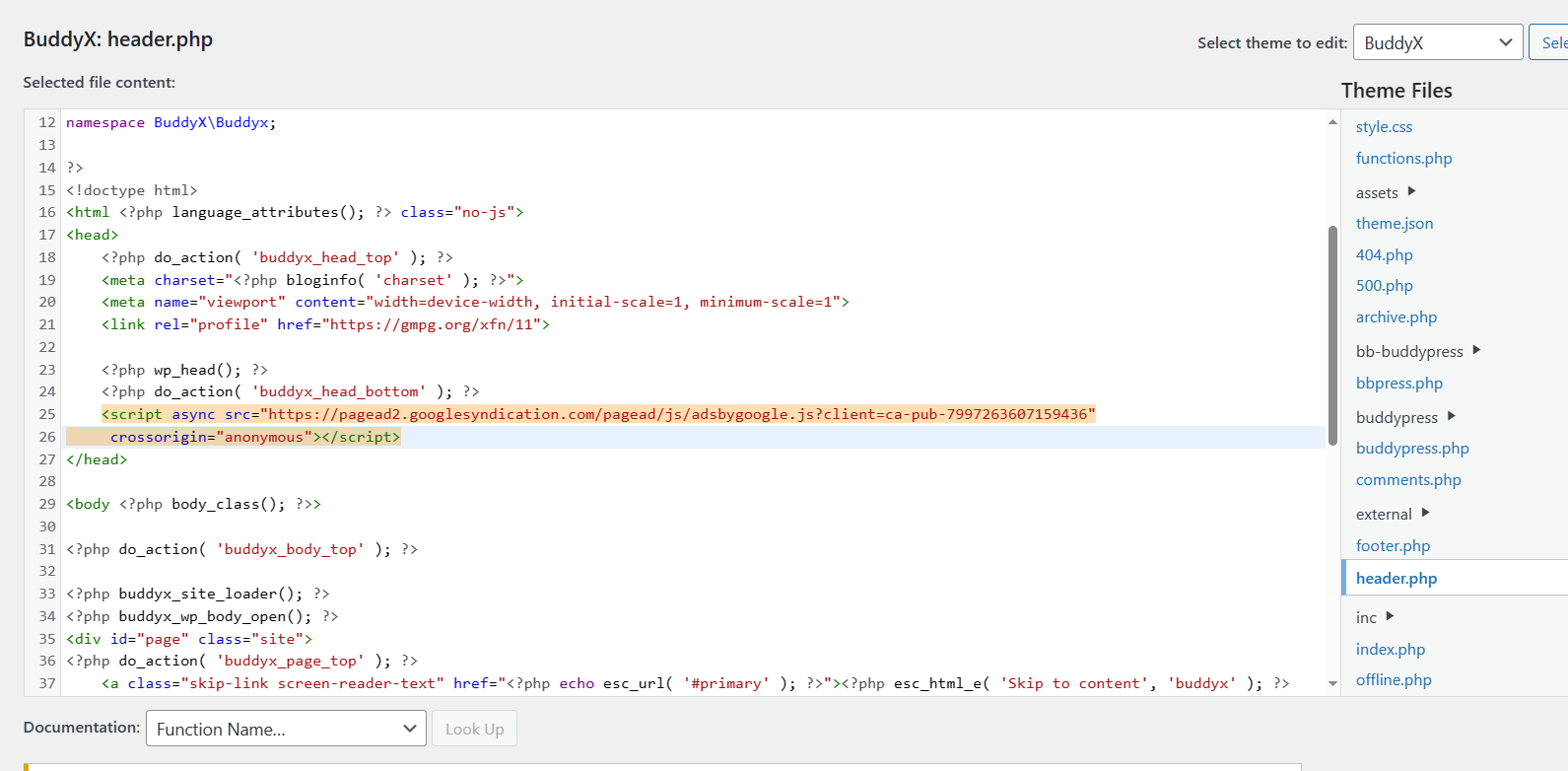Click line number 25 in the gutter

[47, 414]
